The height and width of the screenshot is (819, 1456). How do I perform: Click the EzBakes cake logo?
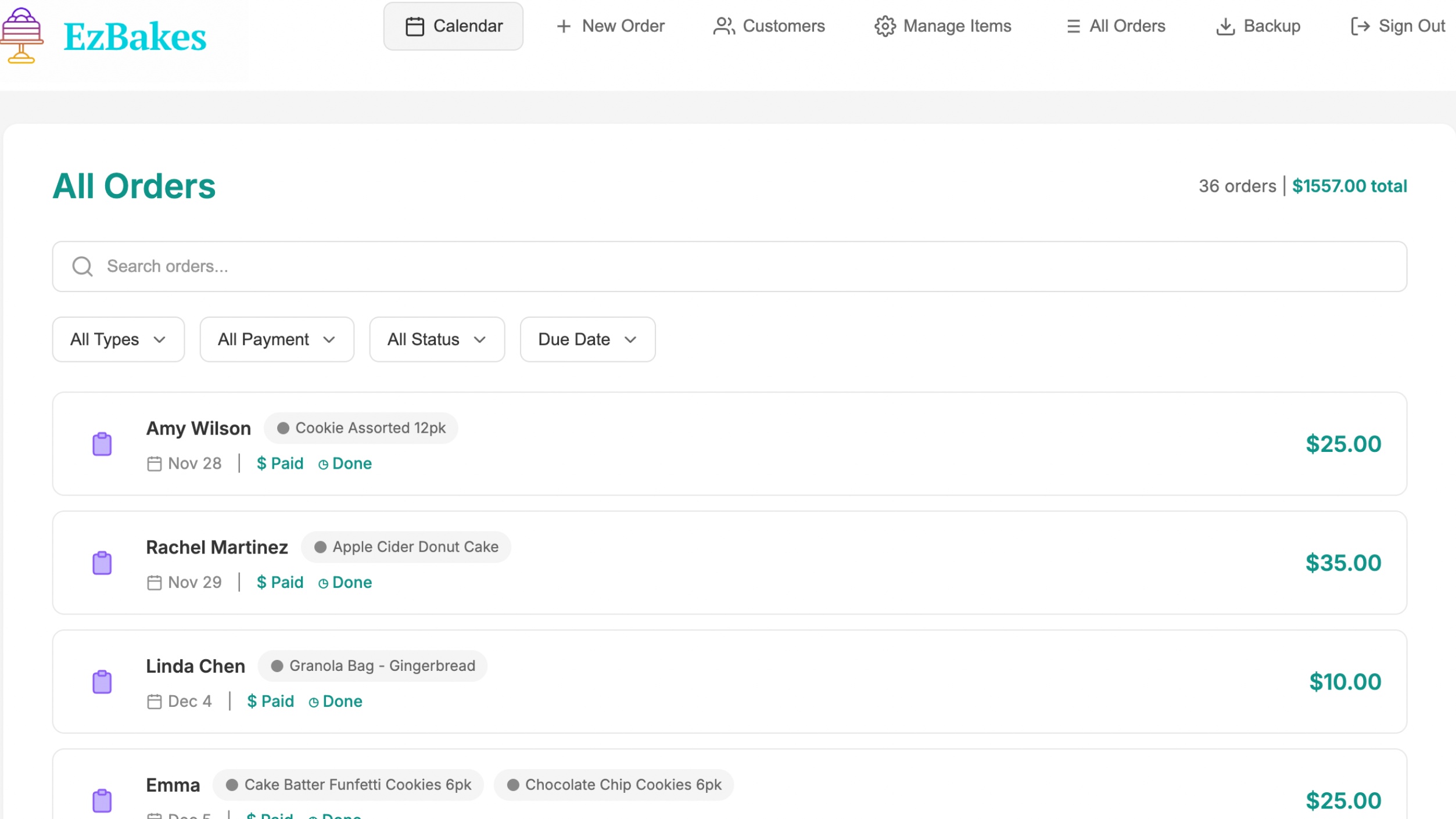pyautogui.click(x=23, y=35)
